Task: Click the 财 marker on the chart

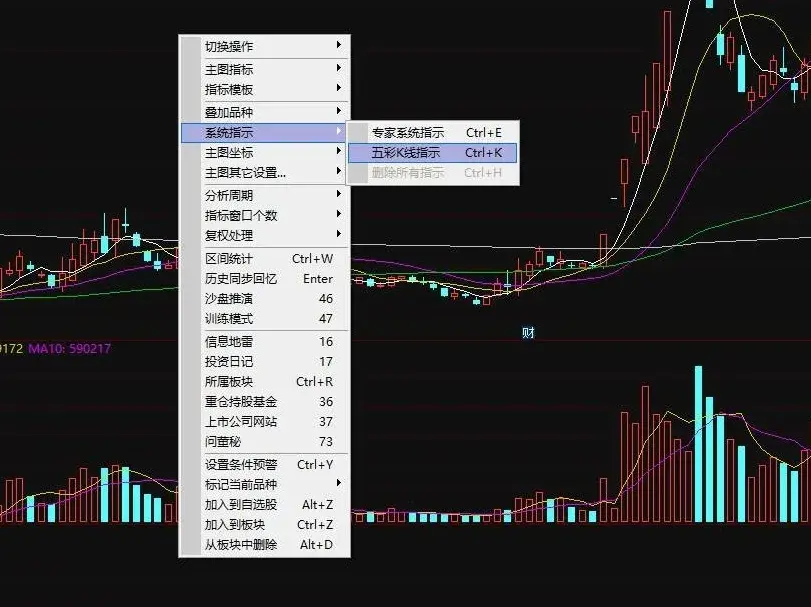Action: pyautogui.click(x=528, y=332)
